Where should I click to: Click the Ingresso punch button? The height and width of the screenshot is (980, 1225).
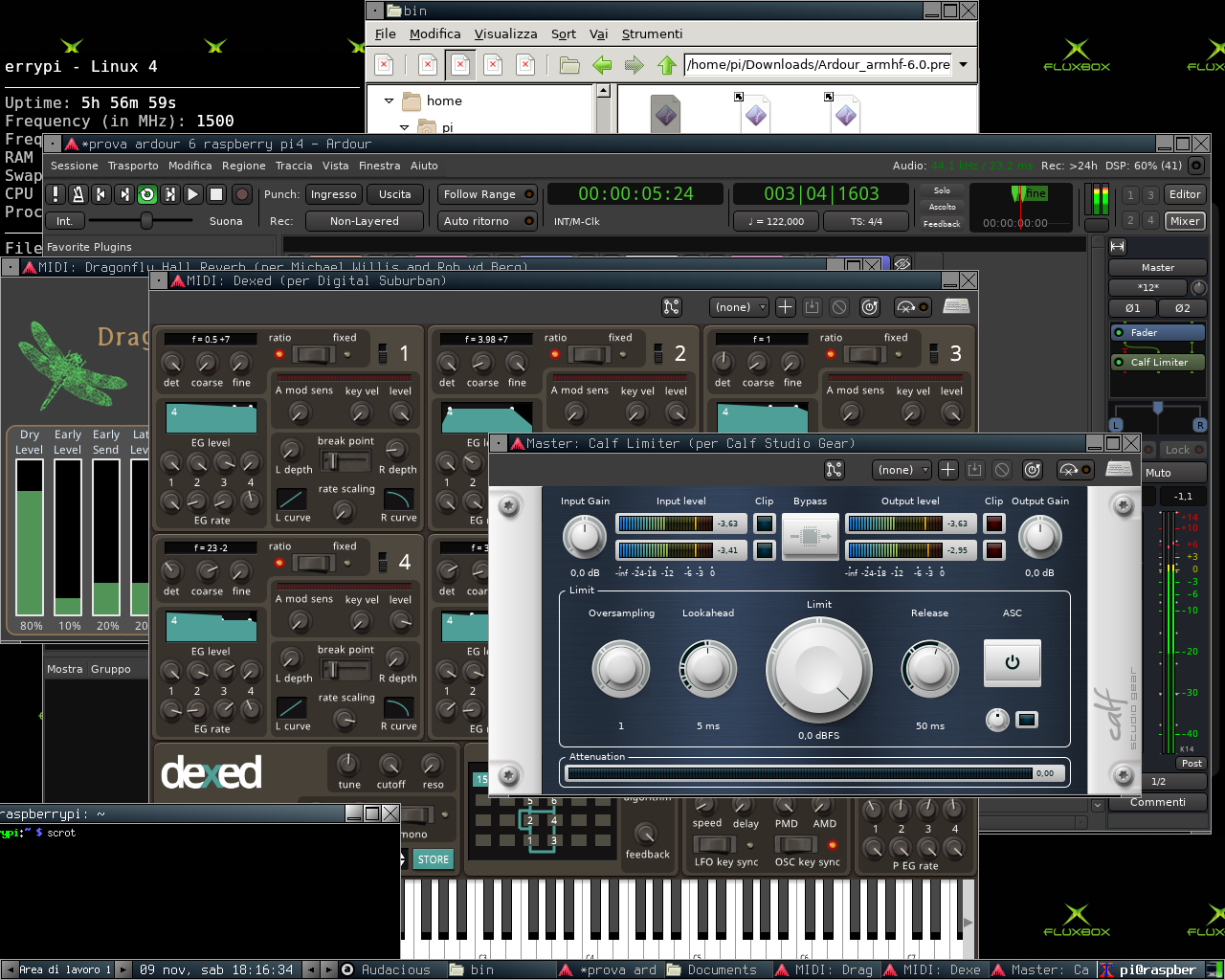tap(334, 194)
